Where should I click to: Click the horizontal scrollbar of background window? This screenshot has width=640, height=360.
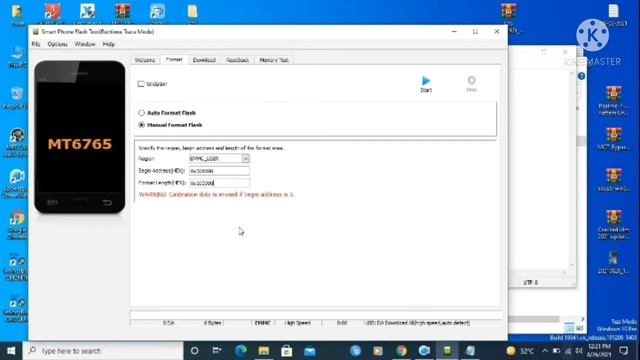[534, 319]
